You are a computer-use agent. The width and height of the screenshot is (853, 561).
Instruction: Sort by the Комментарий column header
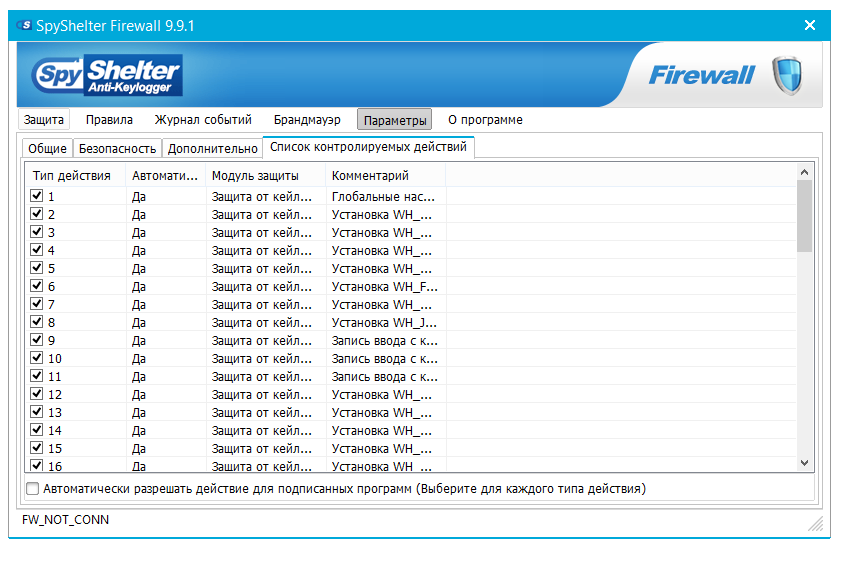[x=385, y=176]
